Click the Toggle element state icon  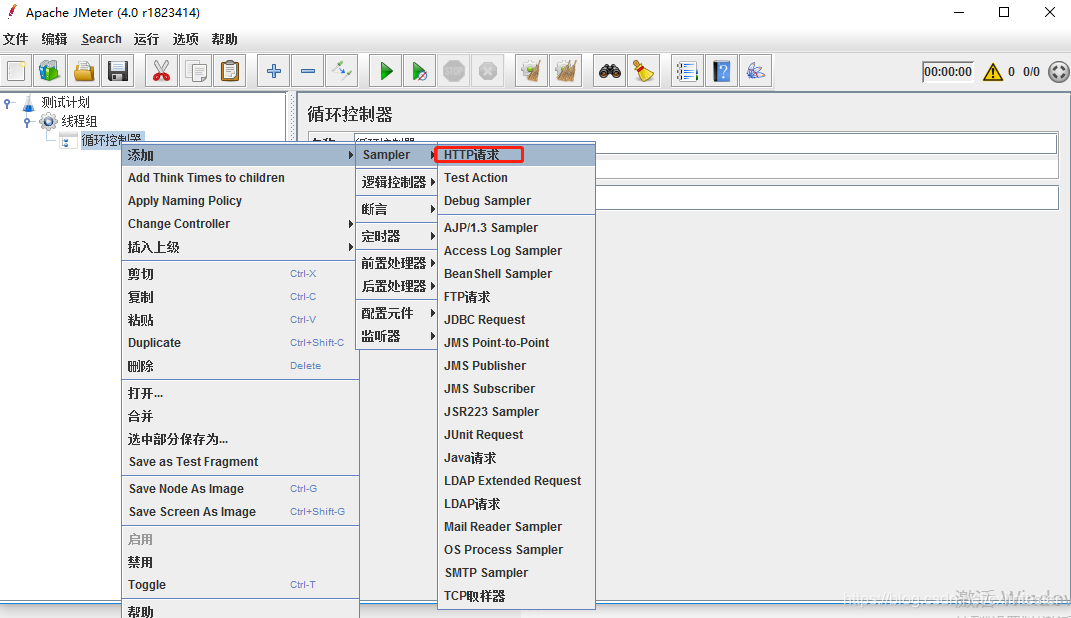[342, 71]
